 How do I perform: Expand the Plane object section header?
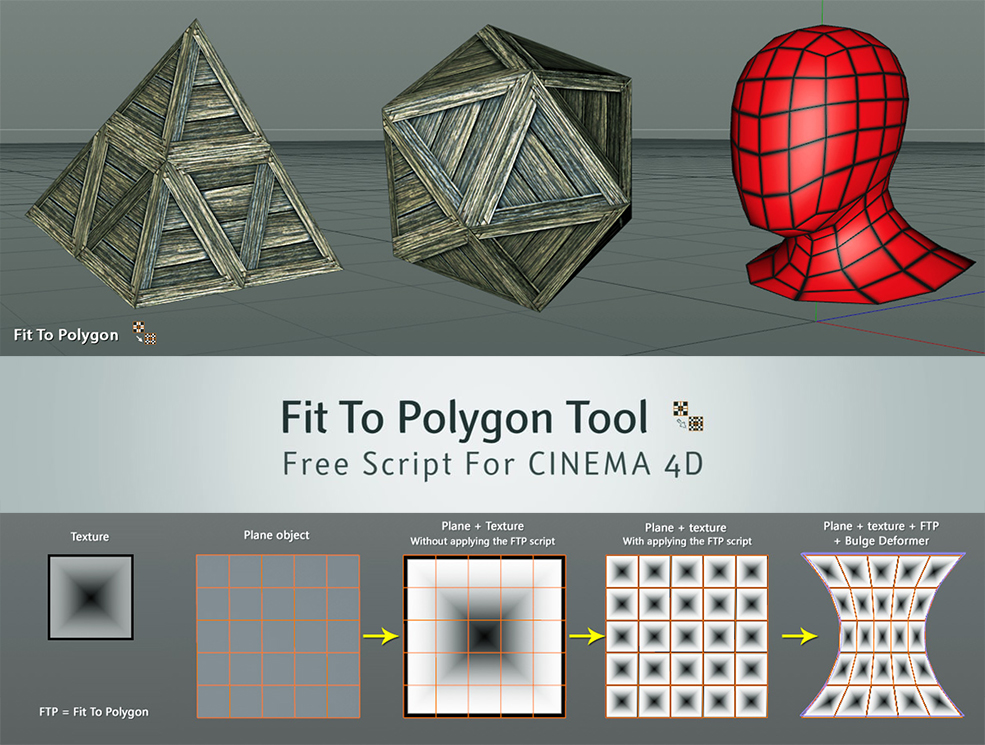[276, 534]
